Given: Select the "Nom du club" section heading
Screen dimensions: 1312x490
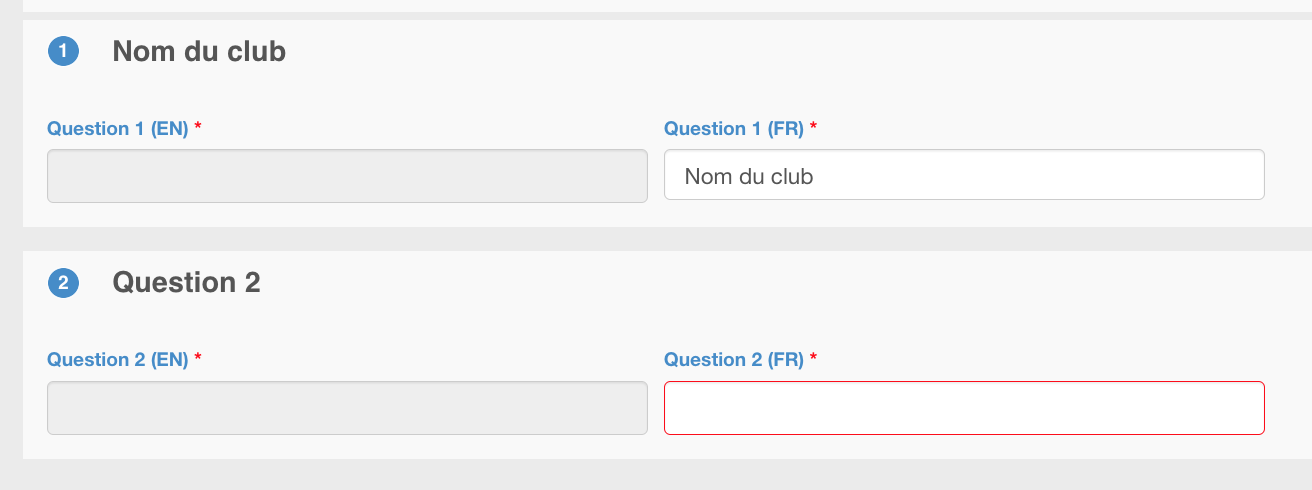Looking at the screenshot, I should coord(199,51).
